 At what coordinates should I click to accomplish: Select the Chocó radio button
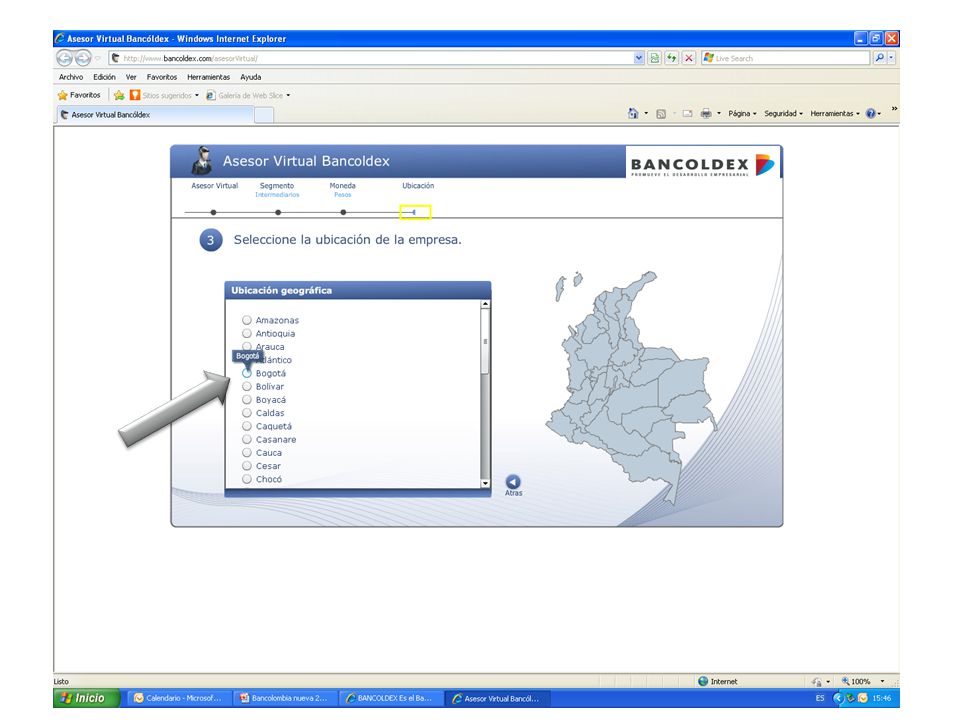point(247,479)
